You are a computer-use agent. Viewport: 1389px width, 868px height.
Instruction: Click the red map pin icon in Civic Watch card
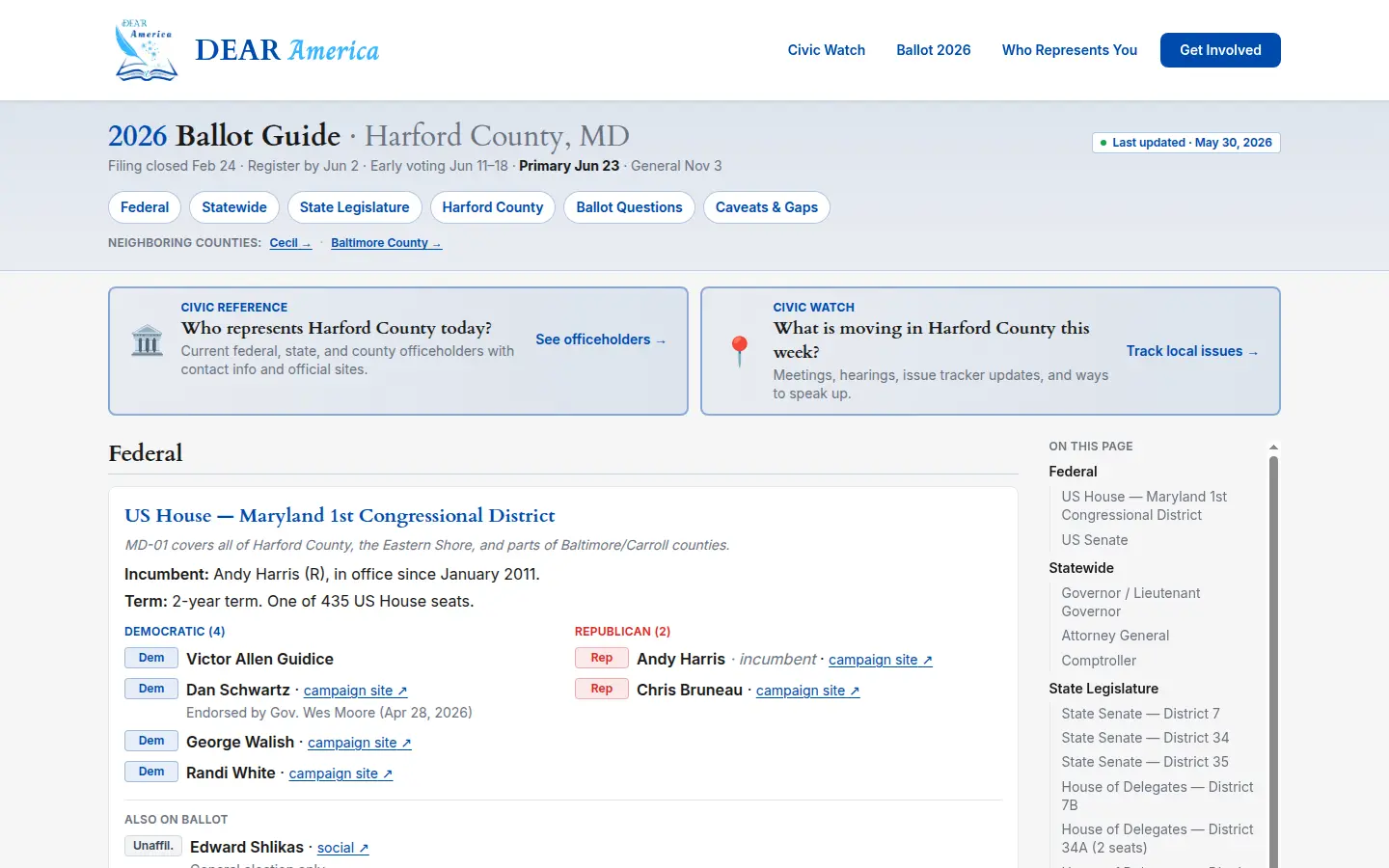[740, 351]
